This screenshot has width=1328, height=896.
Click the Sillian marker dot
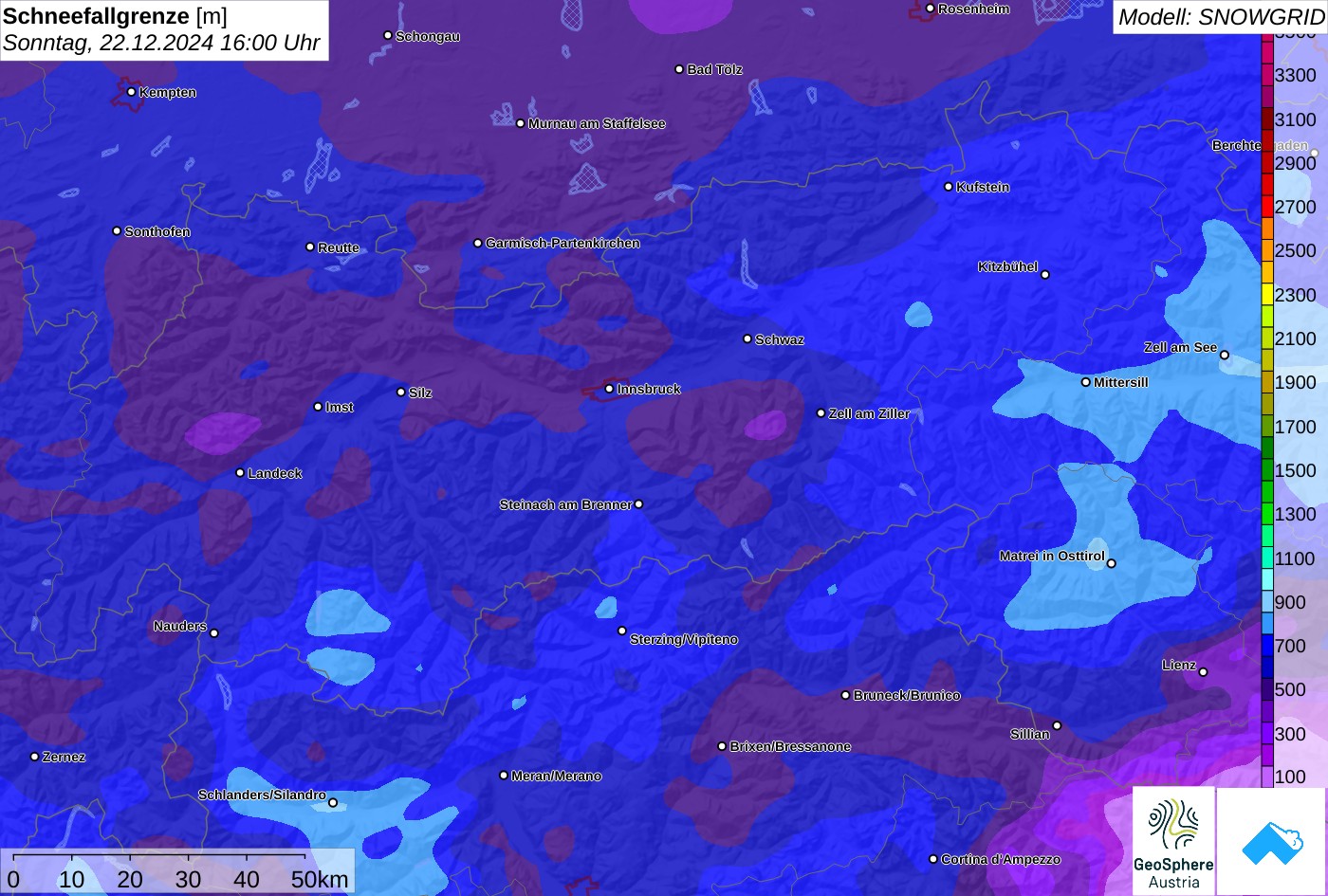tap(1057, 726)
